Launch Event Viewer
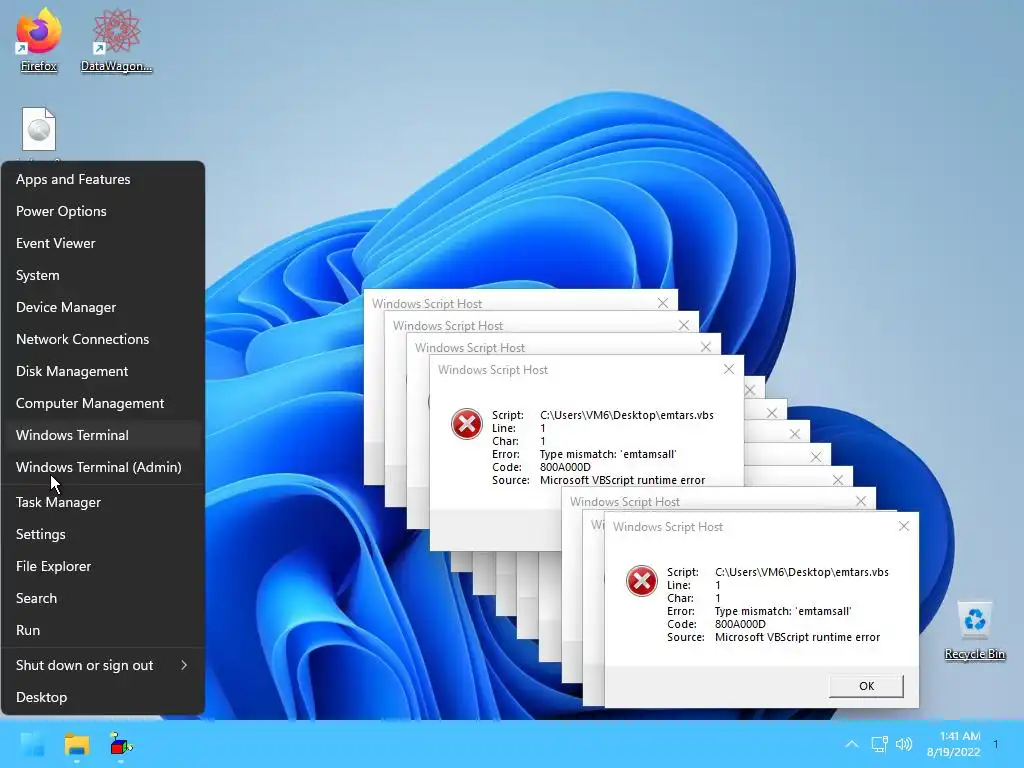 coord(103,243)
